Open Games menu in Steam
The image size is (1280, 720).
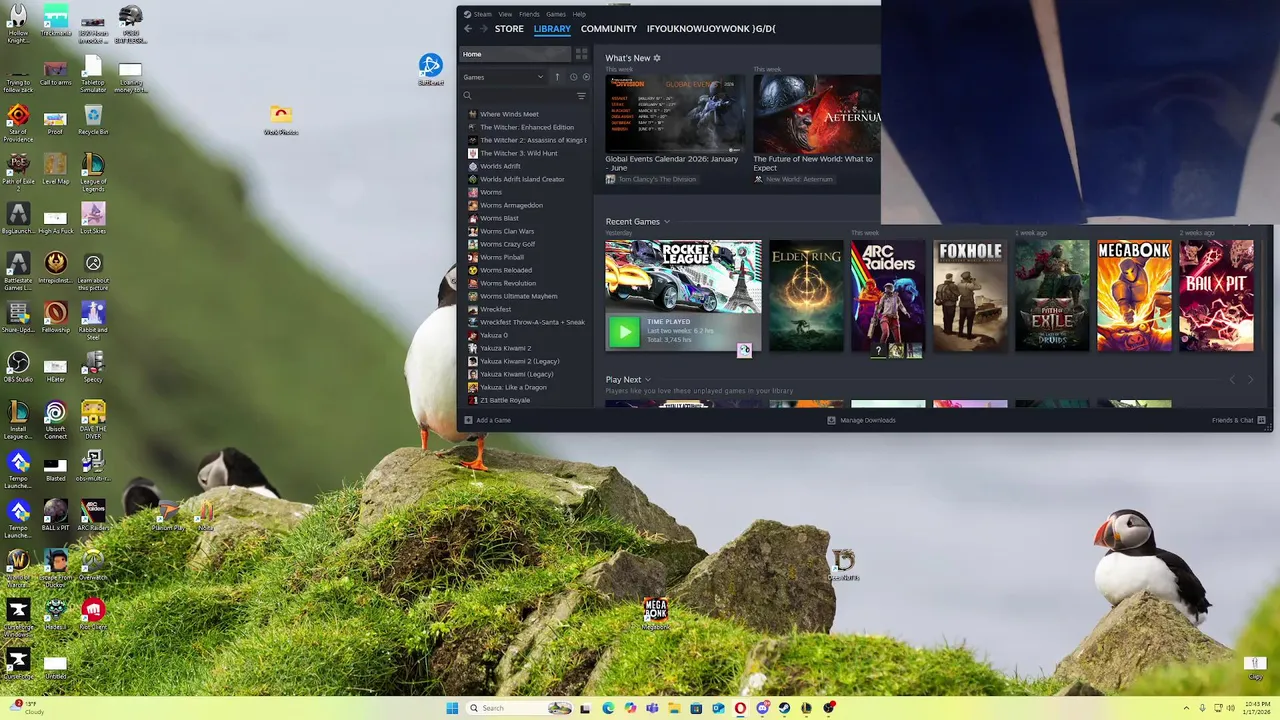click(556, 14)
